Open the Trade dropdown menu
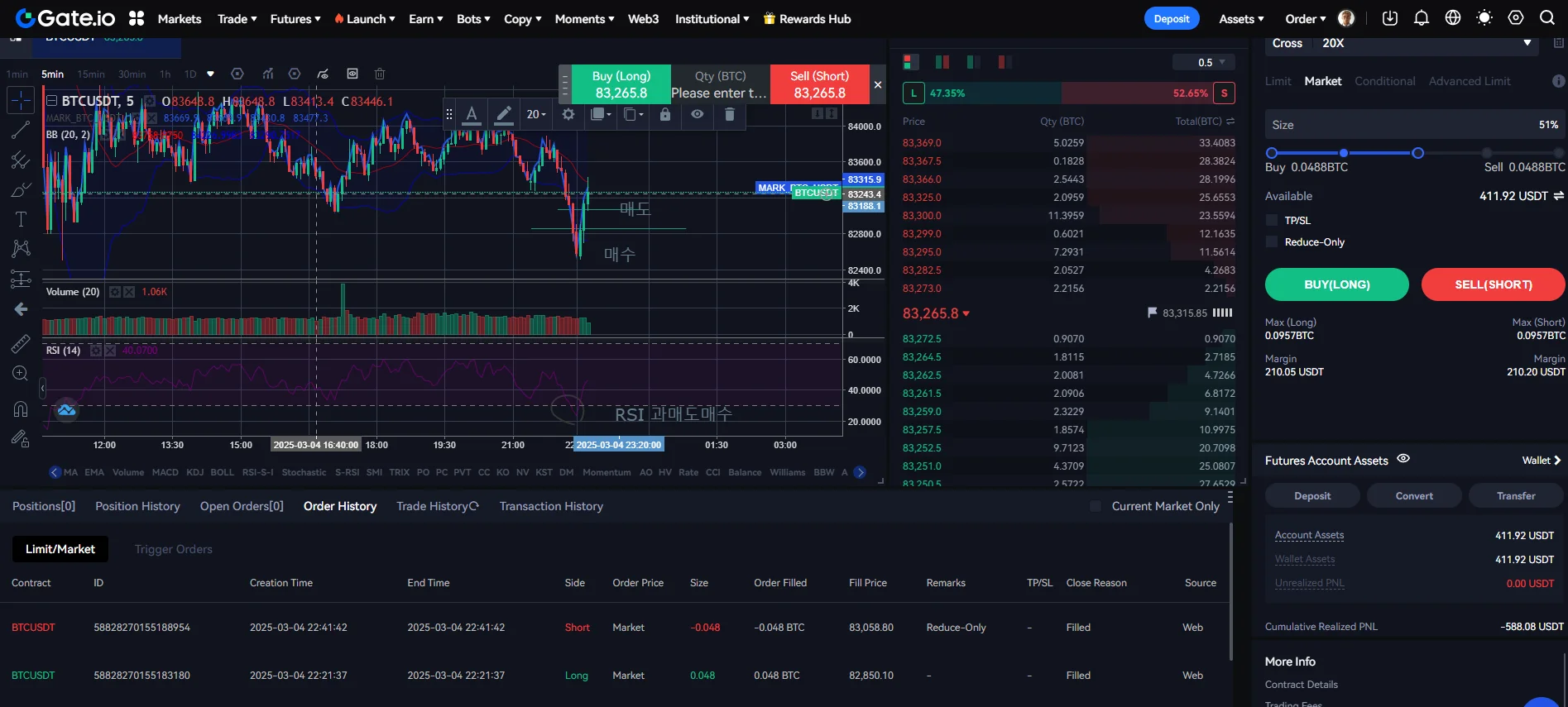 coord(237,19)
